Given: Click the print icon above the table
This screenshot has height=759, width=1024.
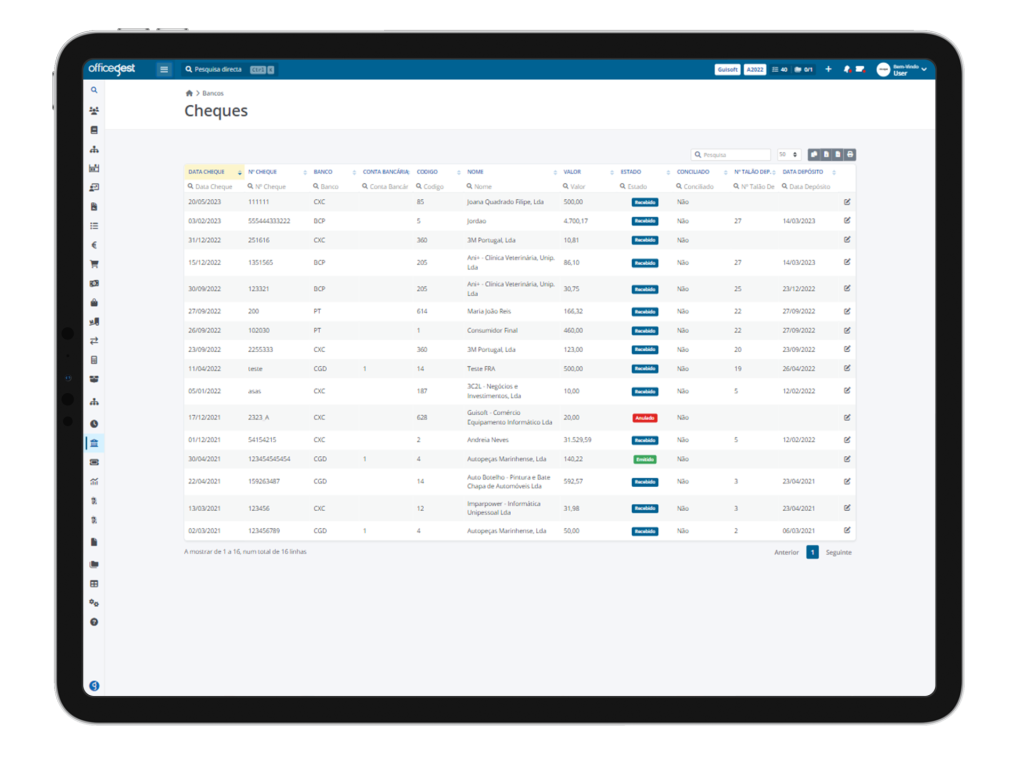Looking at the screenshot, I should coord(850,155).
